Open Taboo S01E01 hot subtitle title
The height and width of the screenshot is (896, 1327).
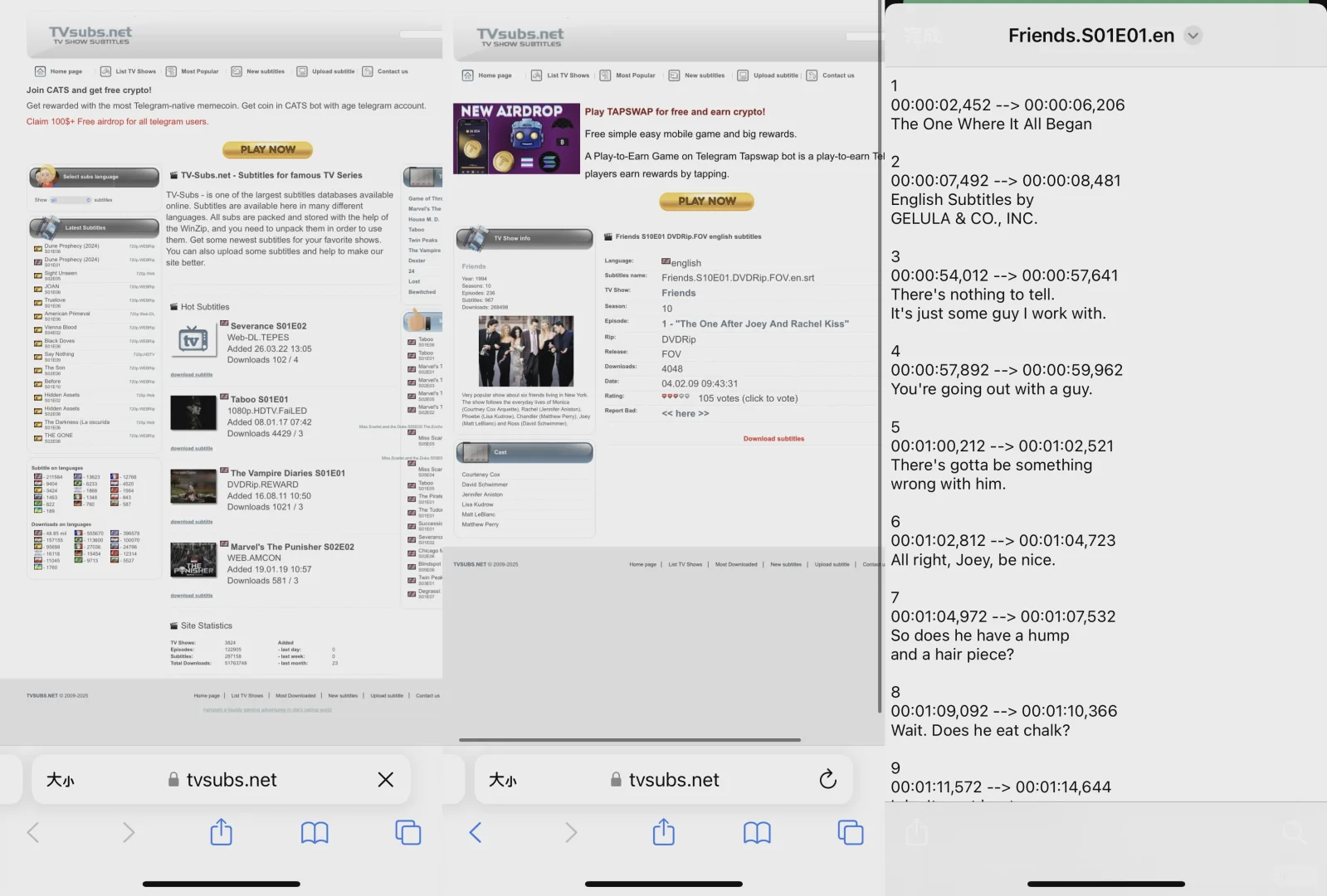point(259,399)
